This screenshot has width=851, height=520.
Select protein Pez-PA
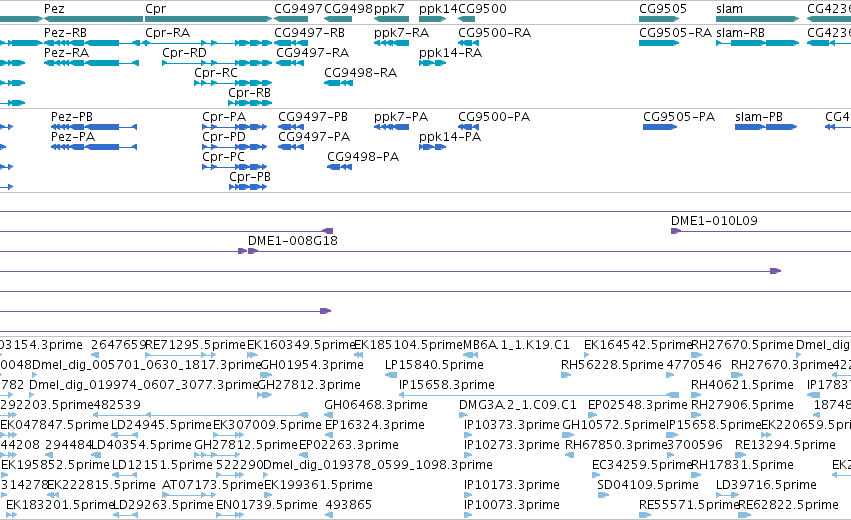click(x=94, y=147)
